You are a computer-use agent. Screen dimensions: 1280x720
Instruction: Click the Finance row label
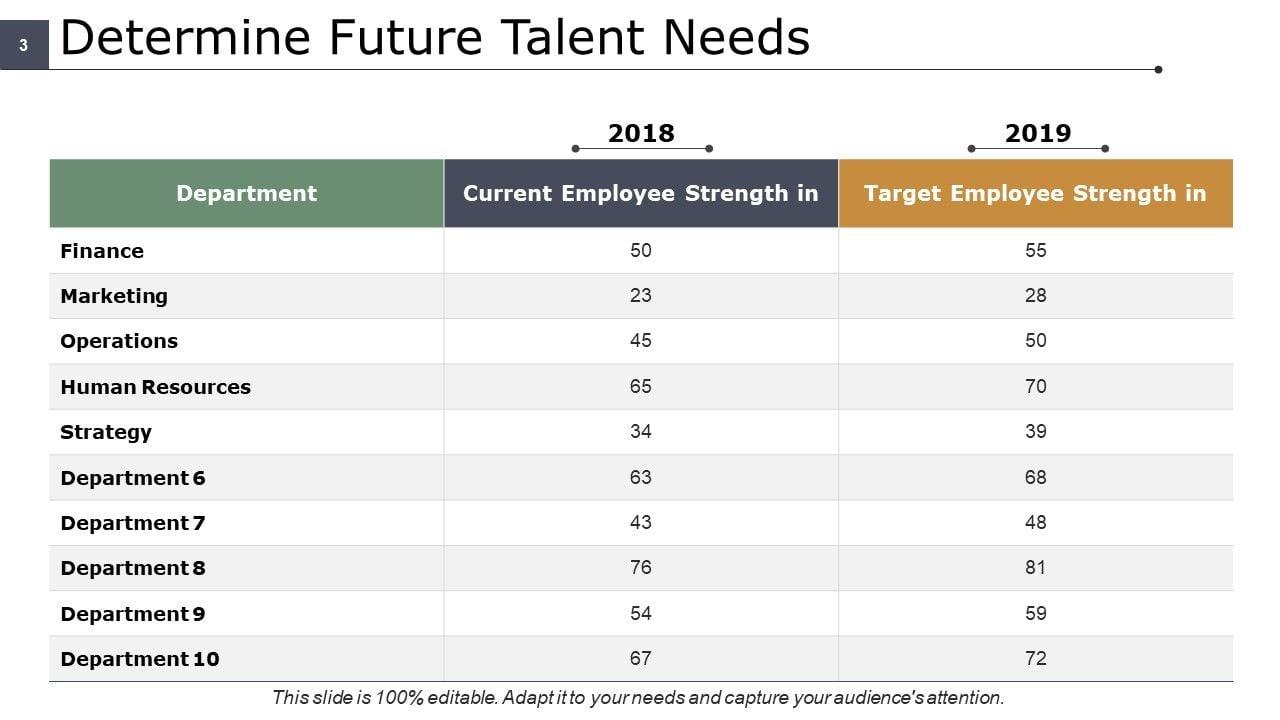102,251
